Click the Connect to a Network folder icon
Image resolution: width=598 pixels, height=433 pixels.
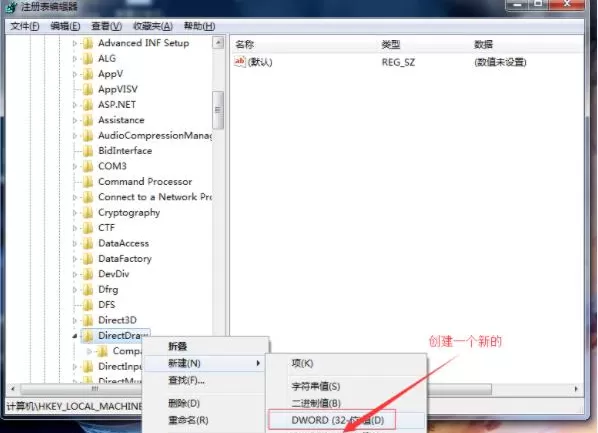[x=88, y=197]
